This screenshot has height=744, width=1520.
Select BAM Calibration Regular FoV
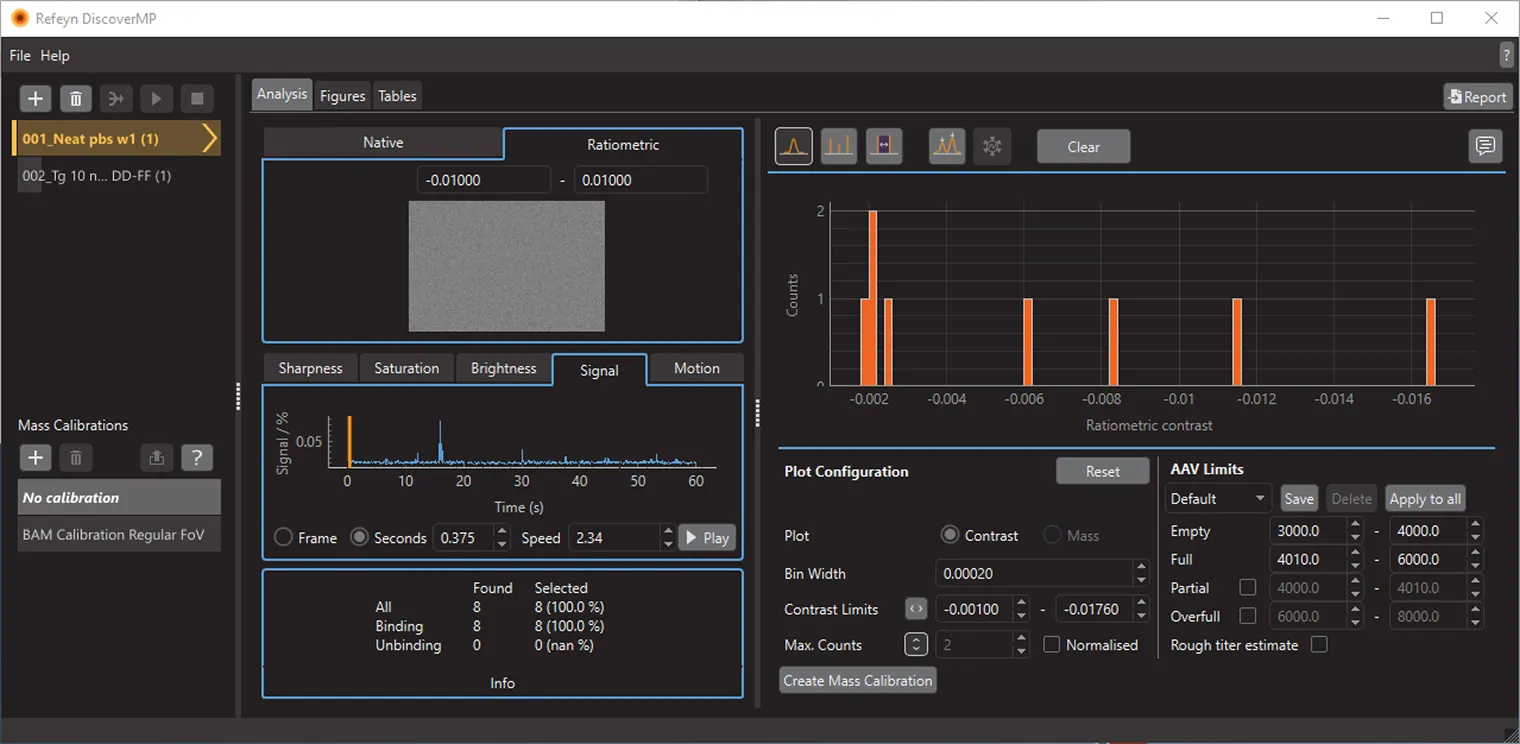119,534
